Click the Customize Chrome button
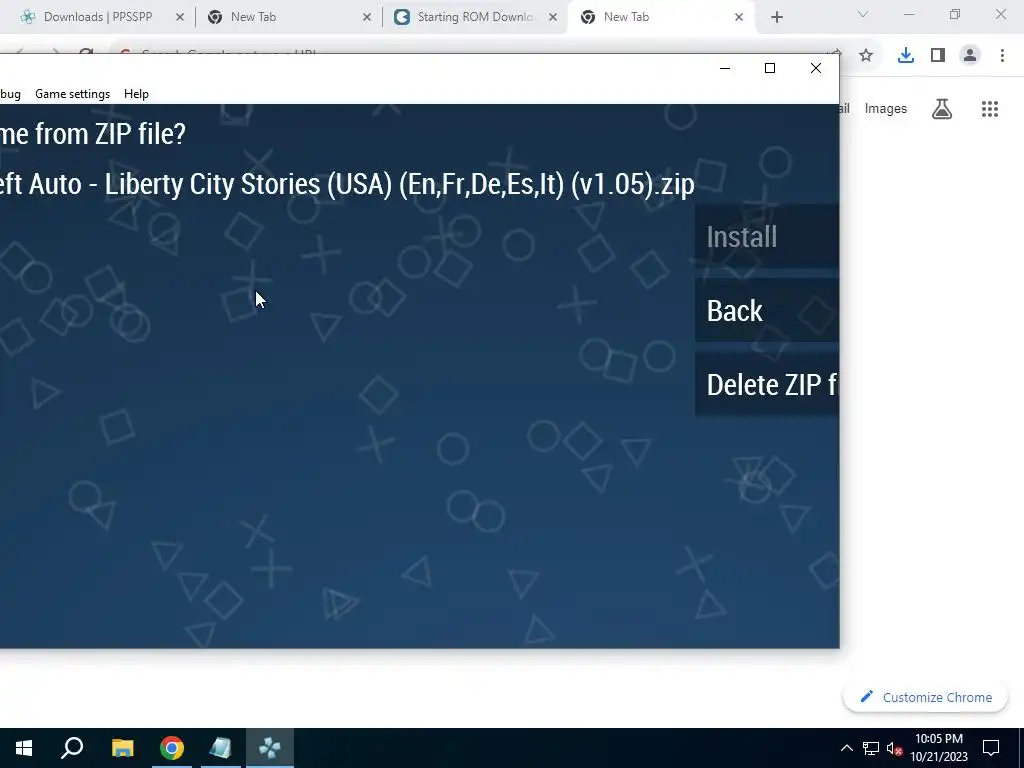 (925, 697)
